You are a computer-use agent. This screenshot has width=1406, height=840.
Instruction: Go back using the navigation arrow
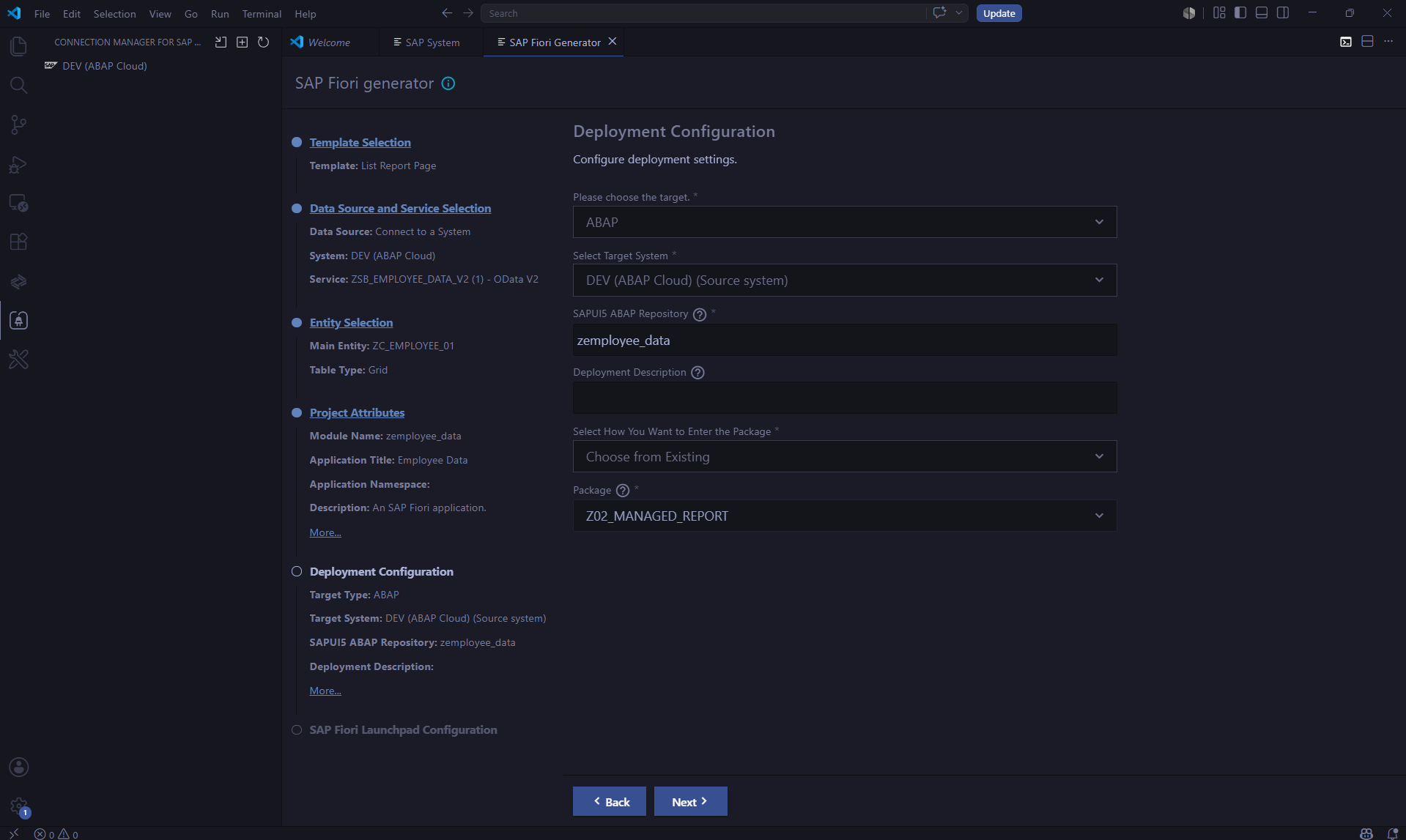pyautogui.click(x=447, y=13)
